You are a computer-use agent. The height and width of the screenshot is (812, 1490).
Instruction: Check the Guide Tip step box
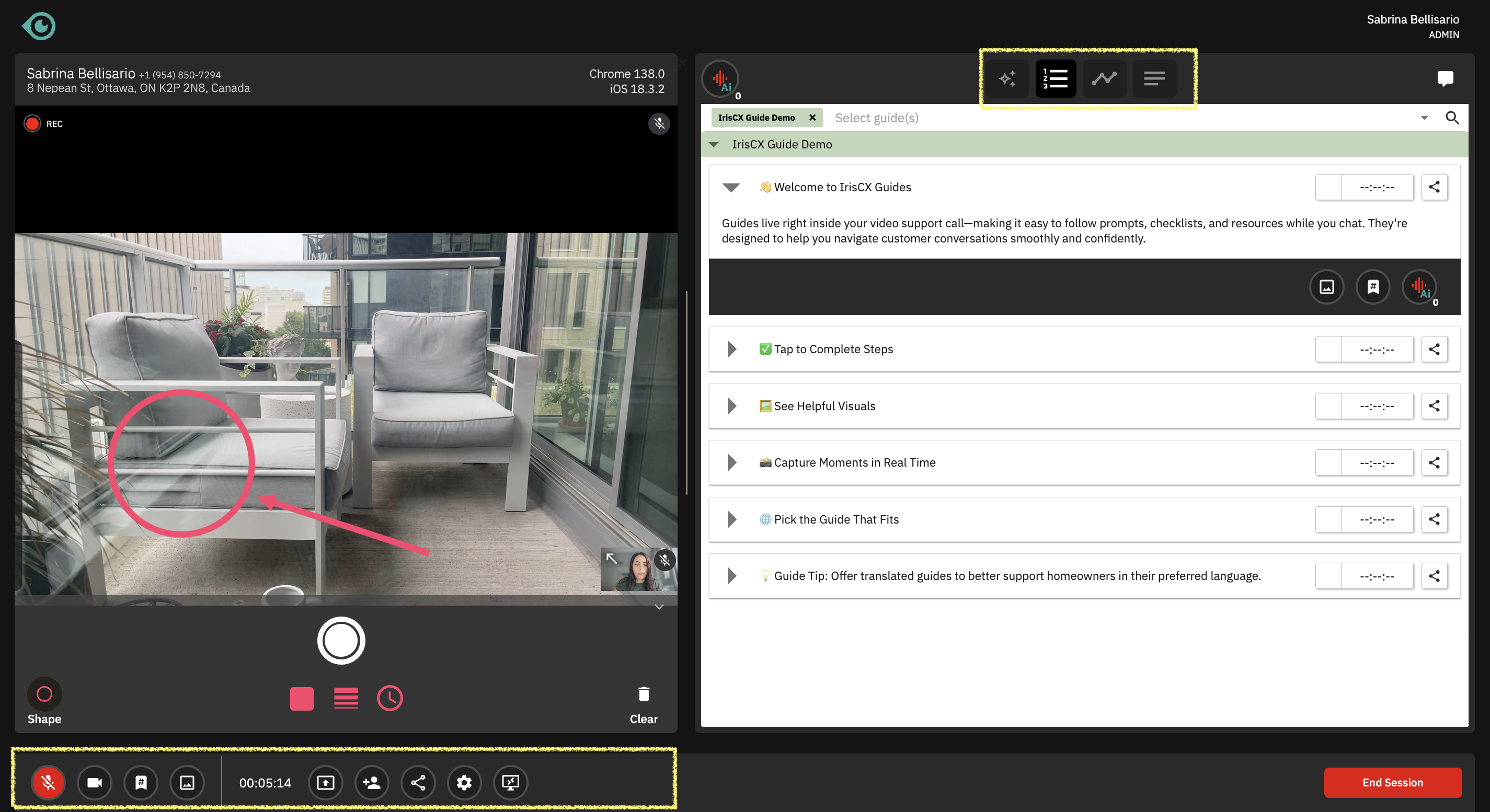1328,576
